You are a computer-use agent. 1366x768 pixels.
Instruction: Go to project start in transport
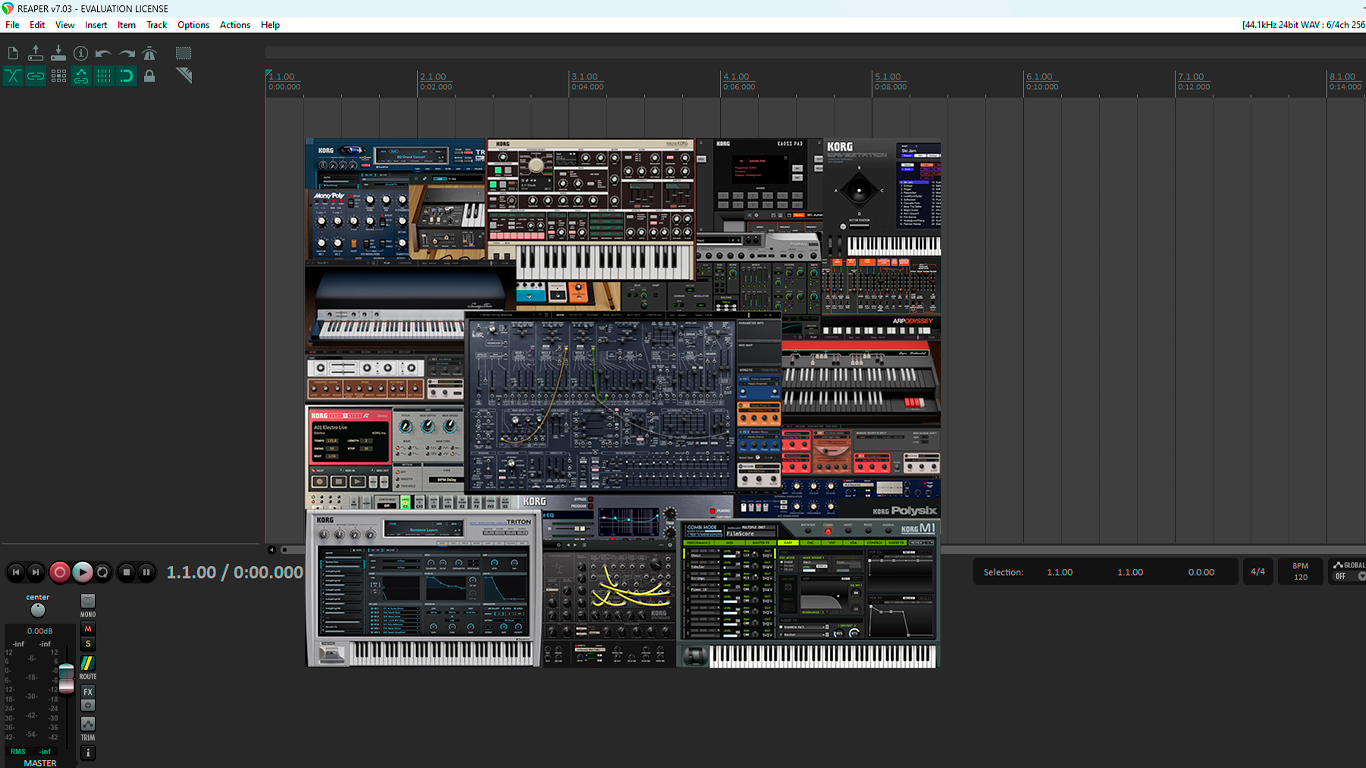point(15,572)
